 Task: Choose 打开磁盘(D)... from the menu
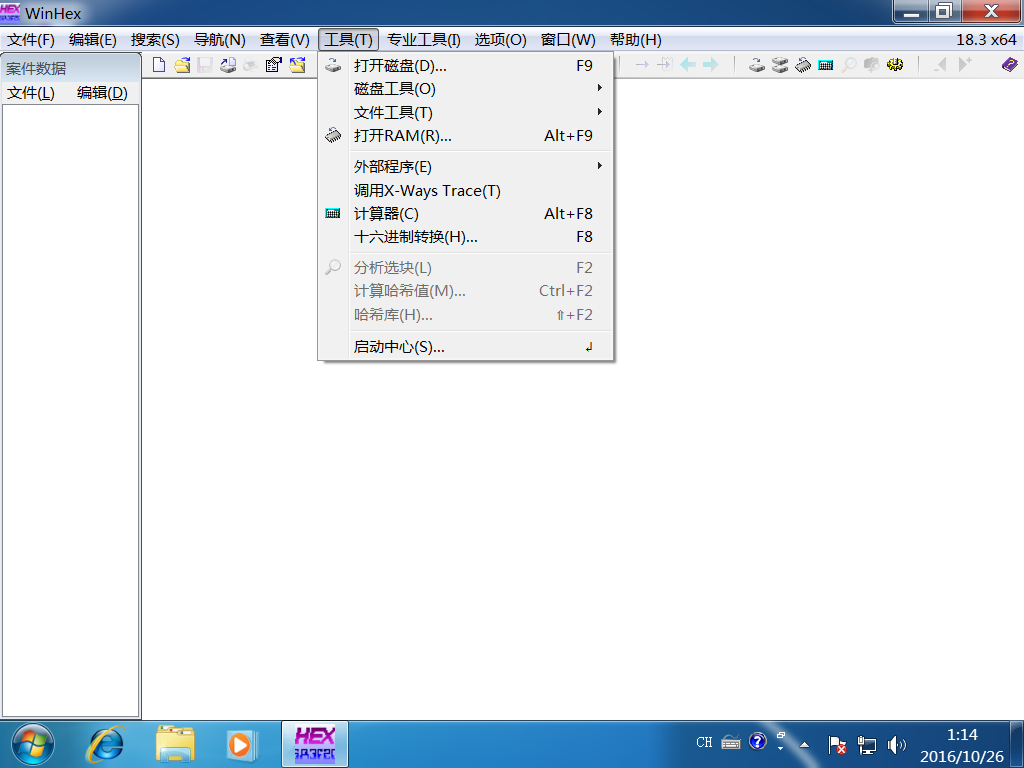pyautogui.click(x=466, y=65)
